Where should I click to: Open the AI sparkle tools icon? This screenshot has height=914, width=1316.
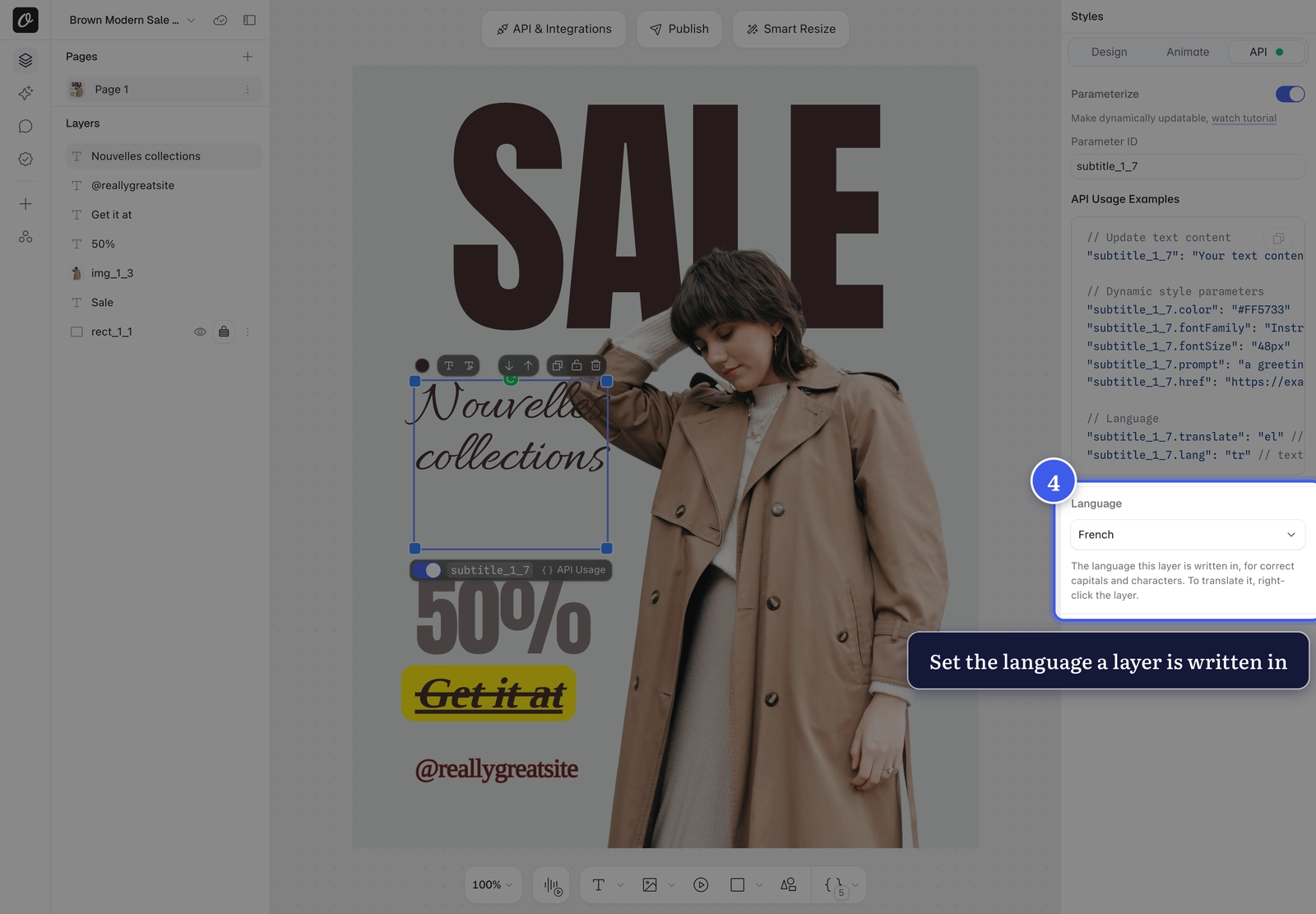point(25,93)
